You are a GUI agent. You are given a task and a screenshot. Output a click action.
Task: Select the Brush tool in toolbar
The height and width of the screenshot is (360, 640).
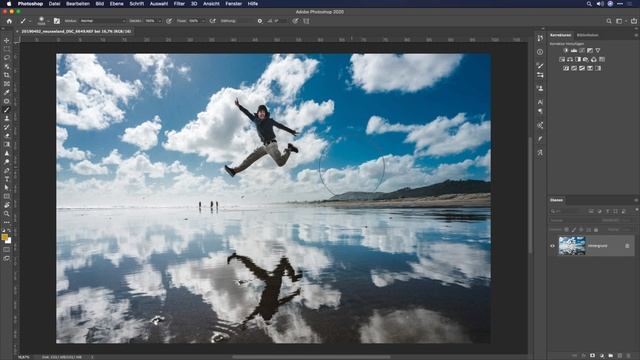tap(7, 110)
